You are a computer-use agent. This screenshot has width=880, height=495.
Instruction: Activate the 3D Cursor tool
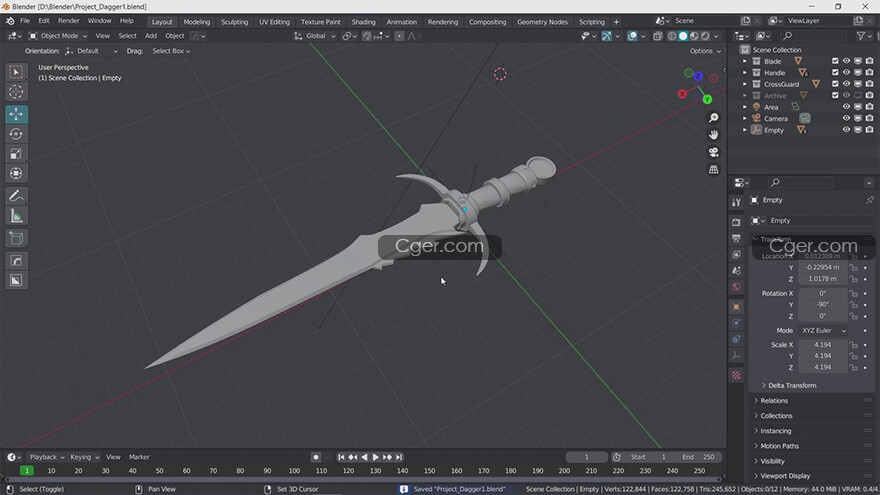click(x=16, y=91)
